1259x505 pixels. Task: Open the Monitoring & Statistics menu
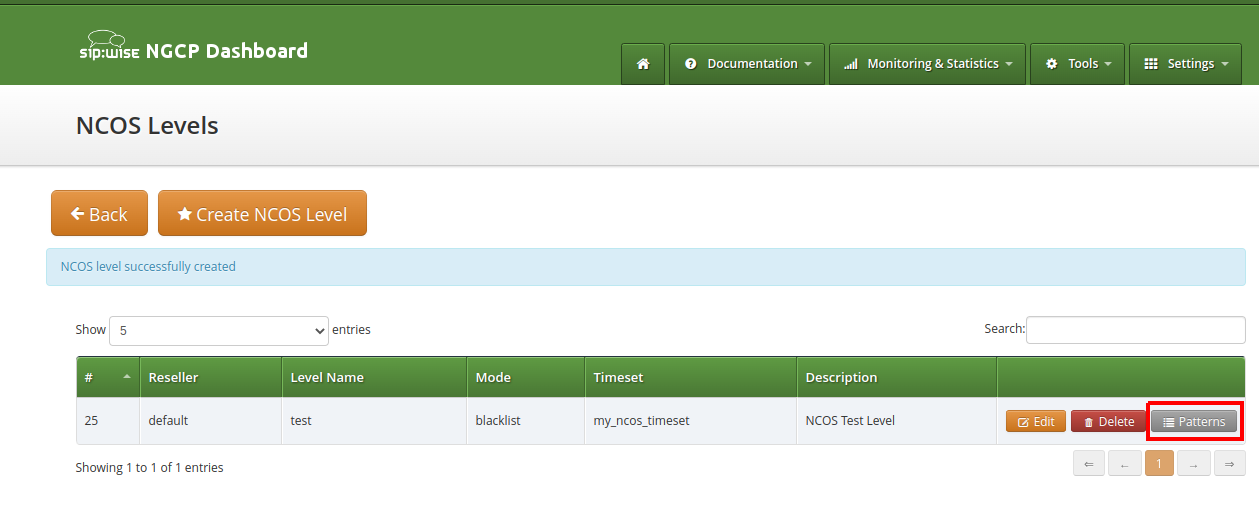click(x=927, y=64)
